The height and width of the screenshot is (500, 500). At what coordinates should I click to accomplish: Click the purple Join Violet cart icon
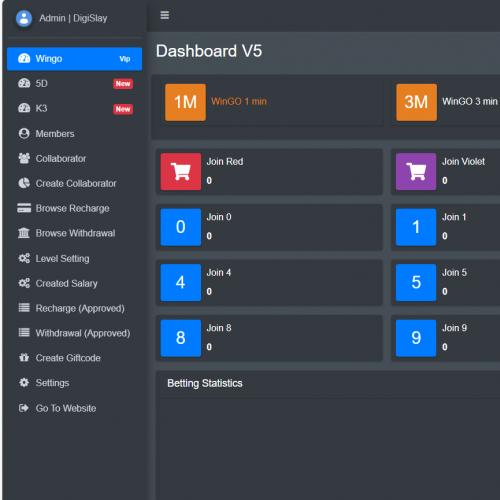point(416,172)
